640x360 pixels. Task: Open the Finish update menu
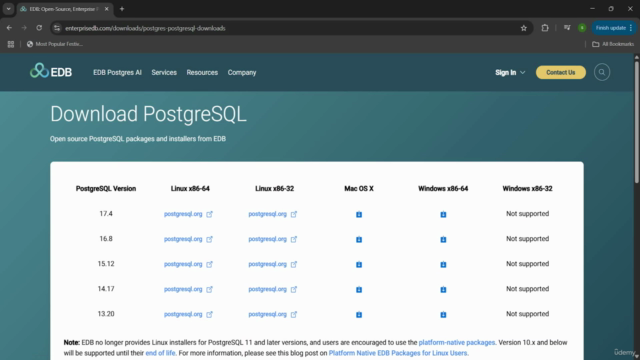[x=613, y=28]
